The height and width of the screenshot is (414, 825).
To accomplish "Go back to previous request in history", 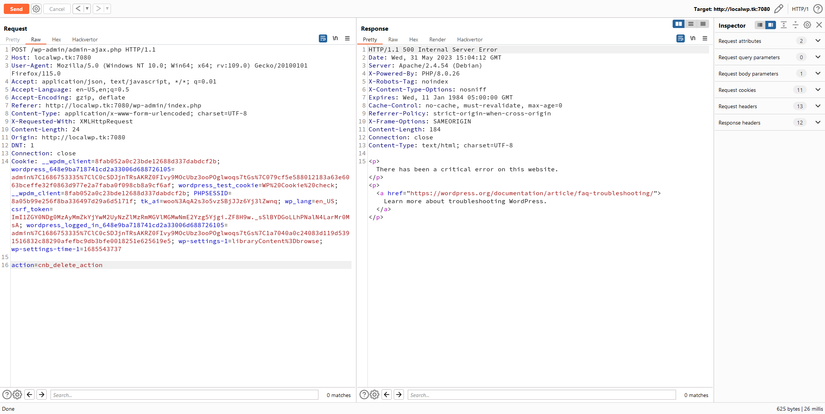I will point(78,9).
